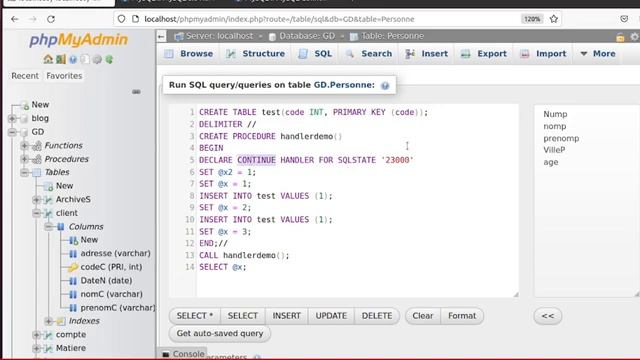This screenshot has width=640, height=360.
Task: Collapse the GD database node
Action: click(12, 132)
